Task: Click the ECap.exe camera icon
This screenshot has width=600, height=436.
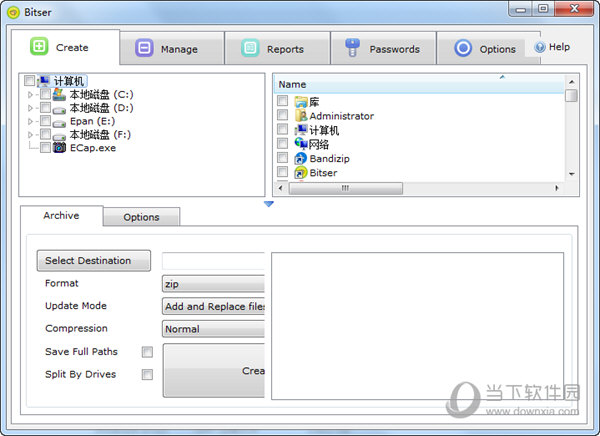Action: 59,147
